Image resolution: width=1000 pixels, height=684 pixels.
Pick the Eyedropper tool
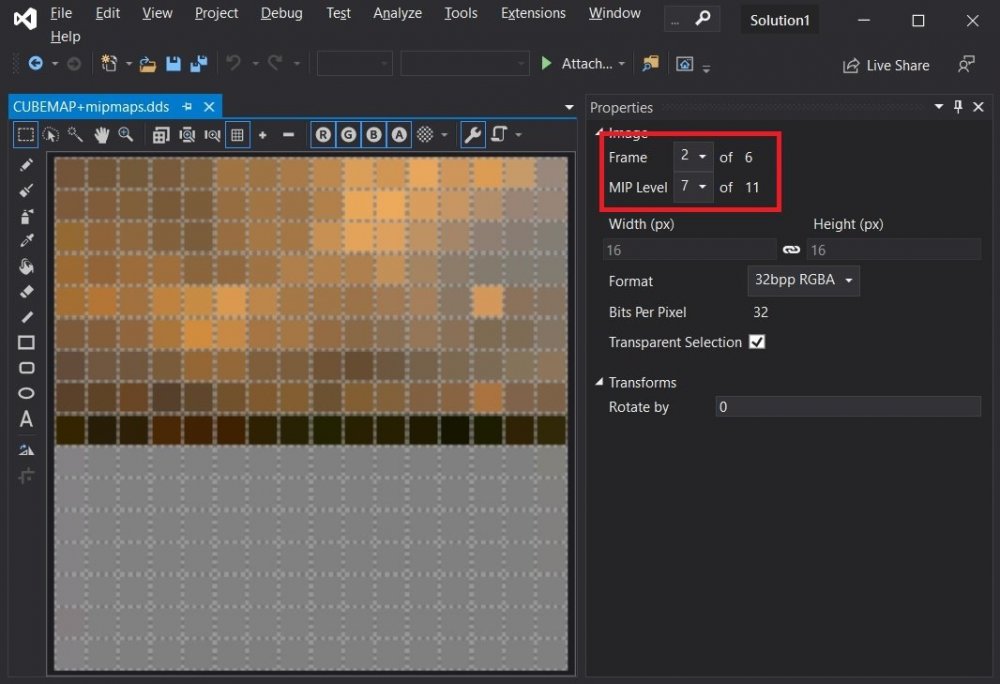click(27, 240)
